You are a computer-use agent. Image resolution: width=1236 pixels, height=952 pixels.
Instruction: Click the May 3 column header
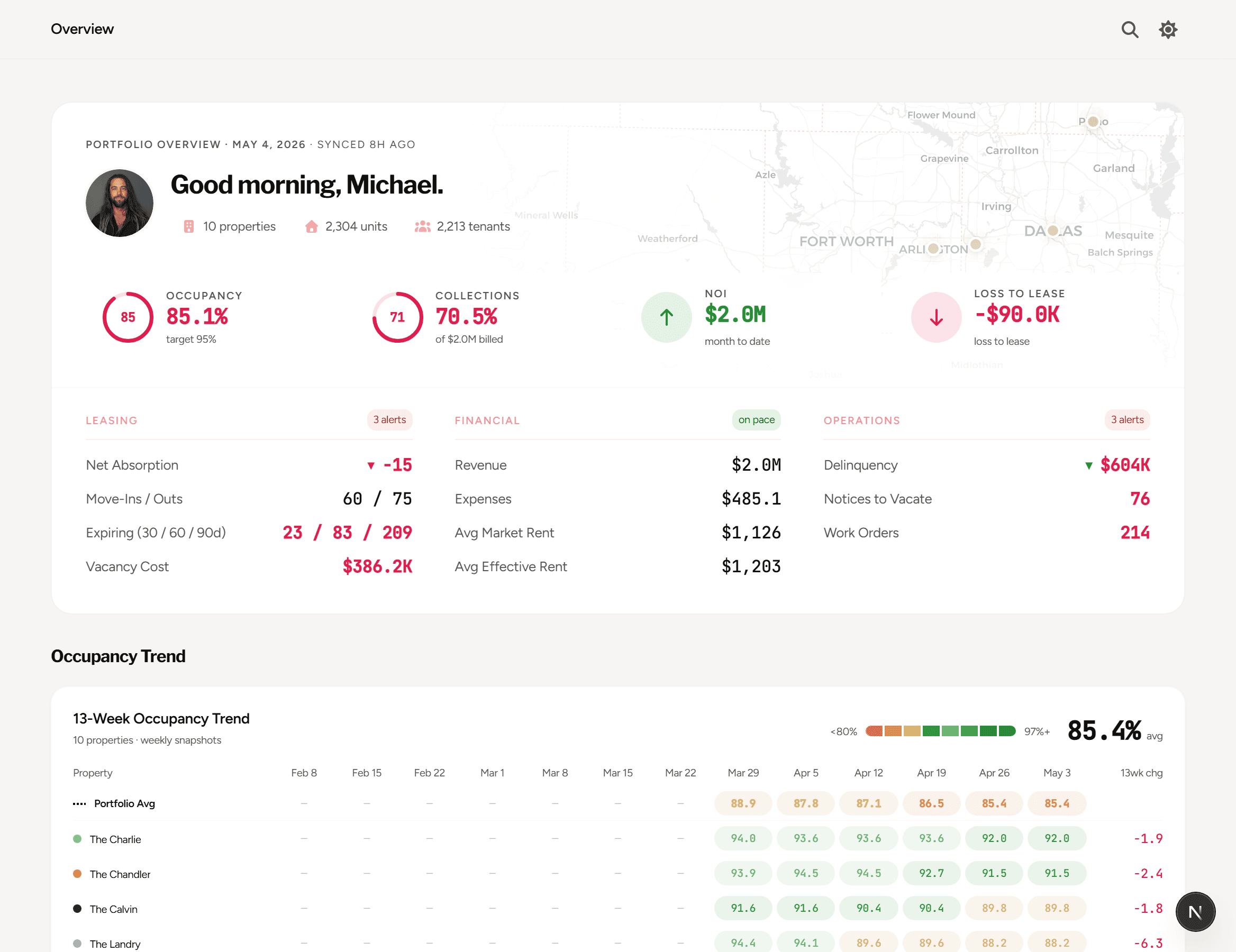(x=1057, y=773)
